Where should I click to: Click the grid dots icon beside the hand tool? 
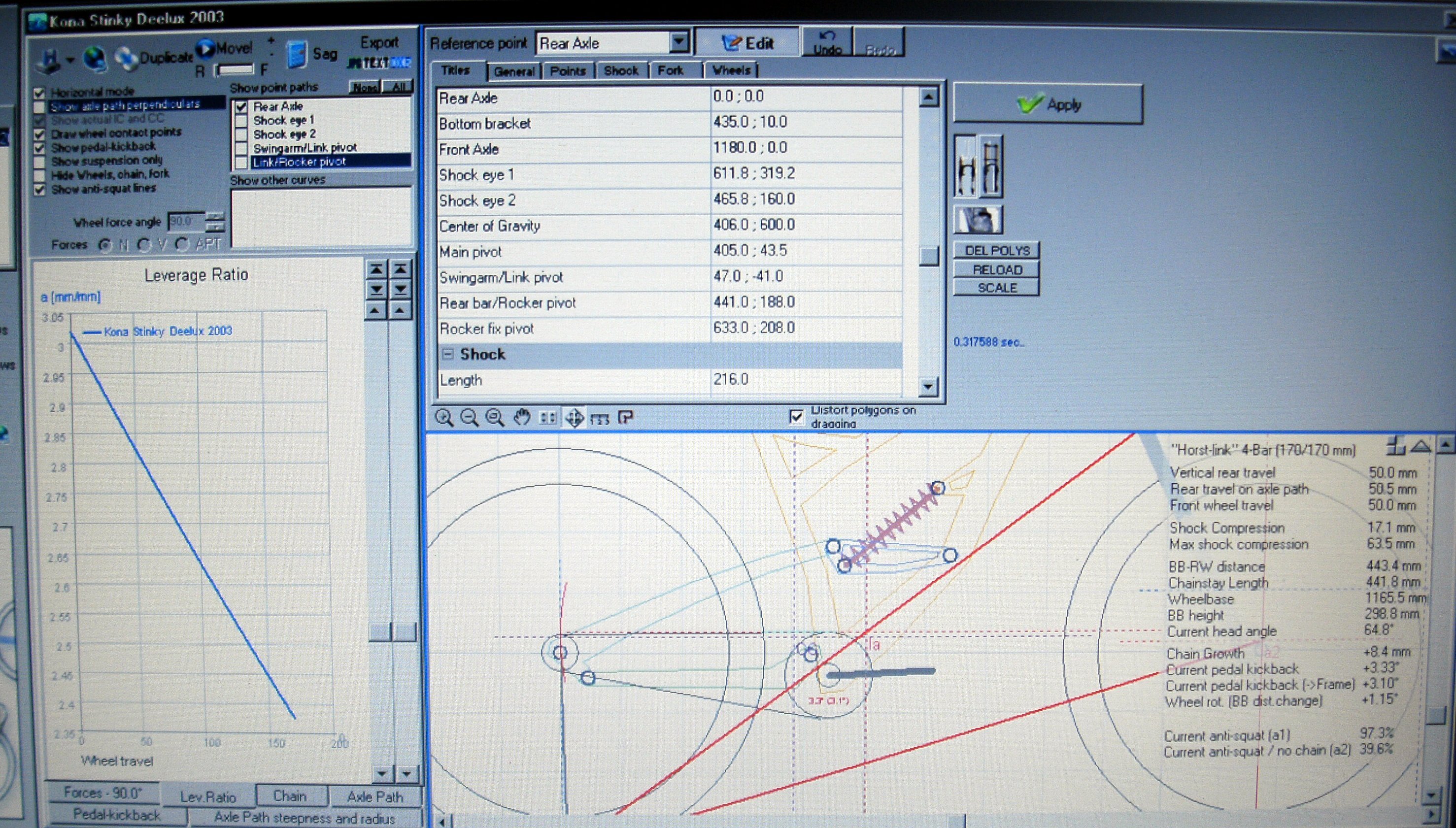[548, 418]
